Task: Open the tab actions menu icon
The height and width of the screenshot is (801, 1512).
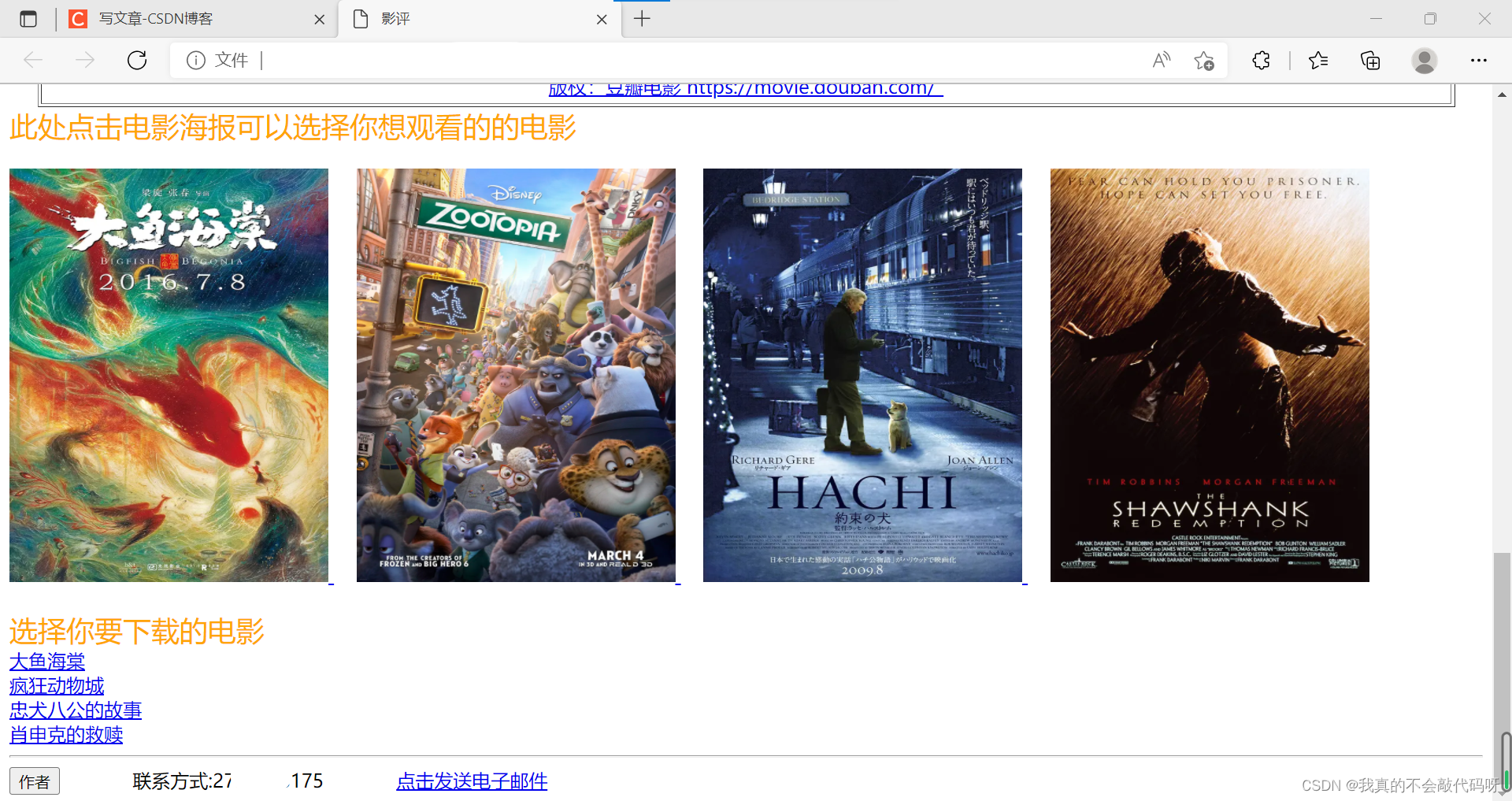Action: (28, 19)
